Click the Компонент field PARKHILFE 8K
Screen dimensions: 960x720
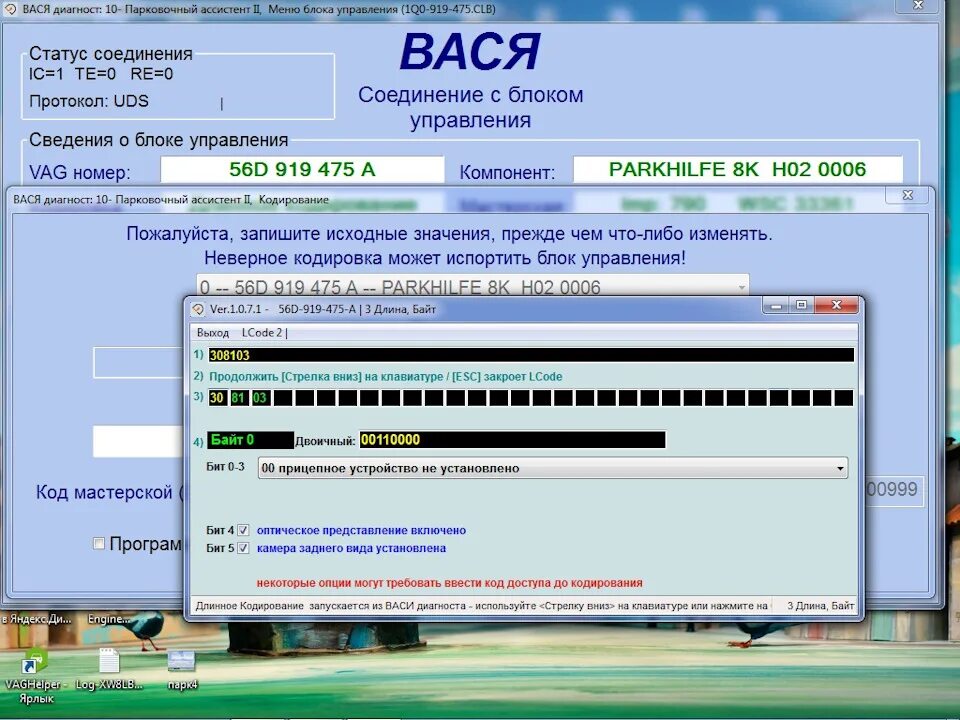(738, 170)
